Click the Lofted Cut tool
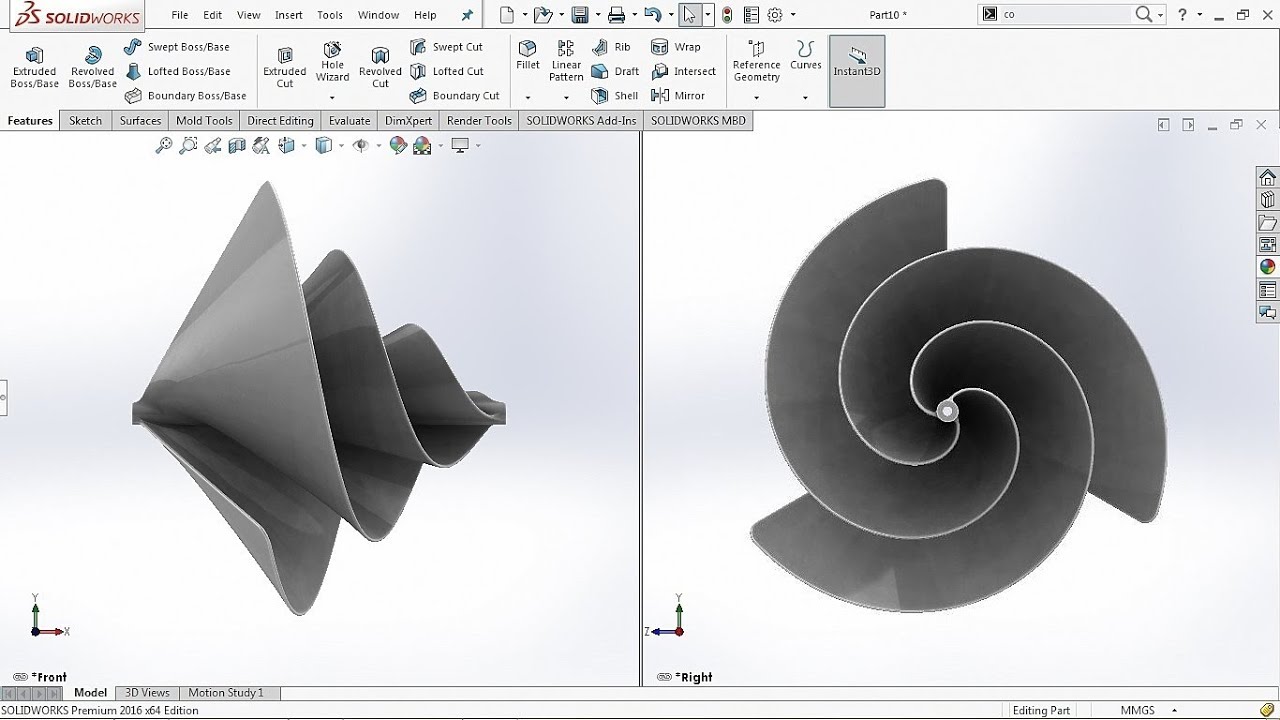 tap(446, 71)
